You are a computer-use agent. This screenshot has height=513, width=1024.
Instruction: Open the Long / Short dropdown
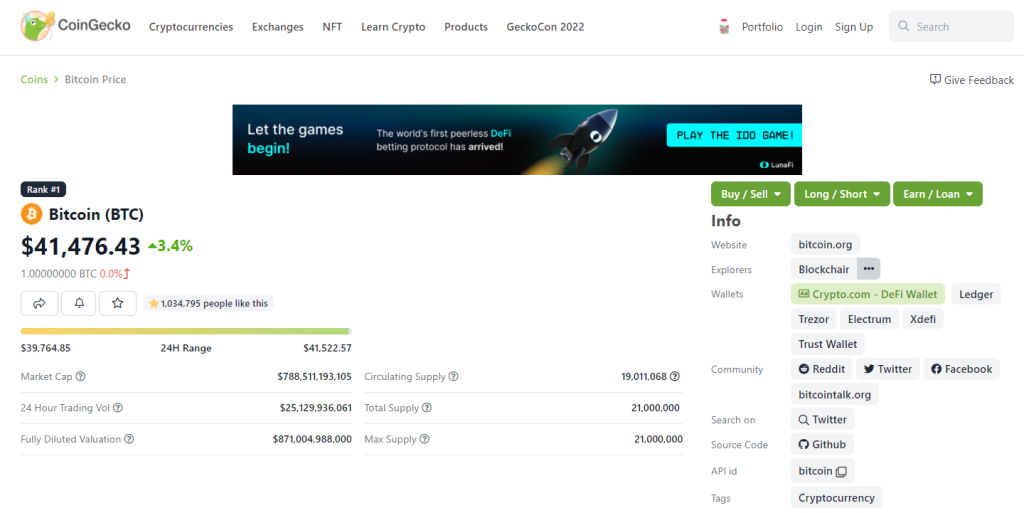[842, 194]
